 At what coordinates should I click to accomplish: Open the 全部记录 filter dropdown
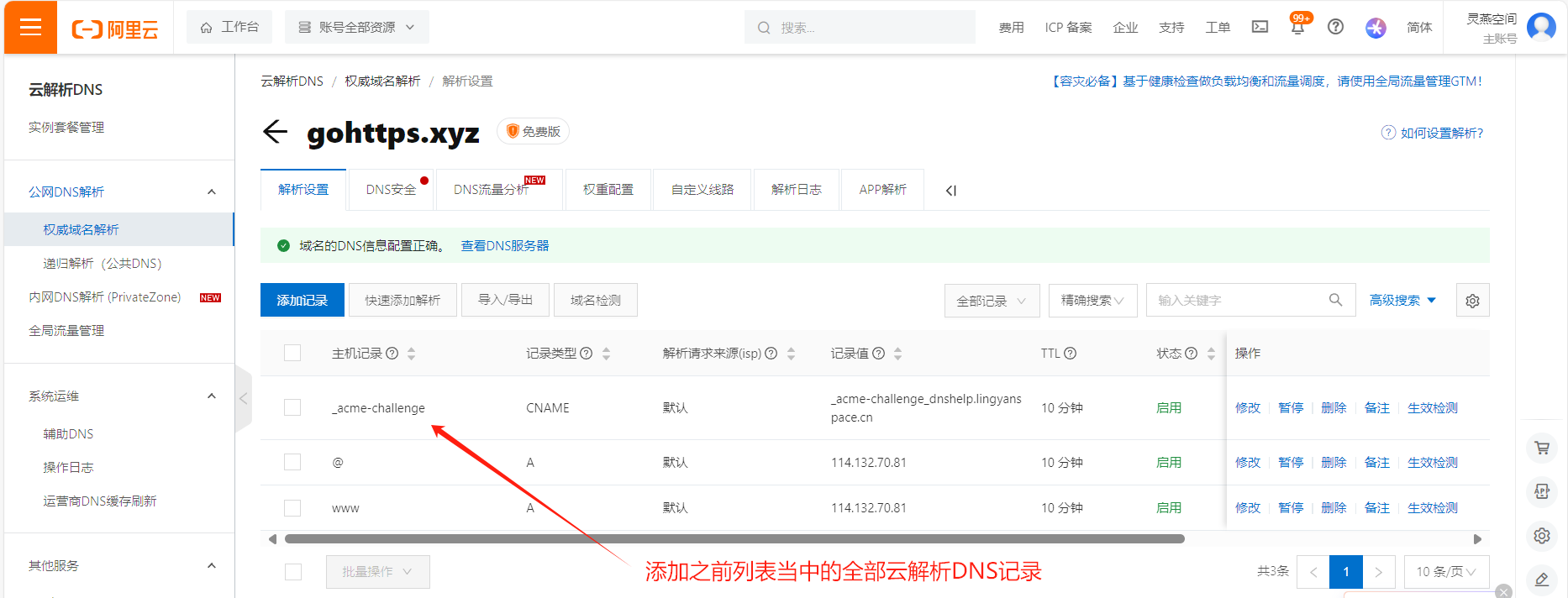point(992,301)
